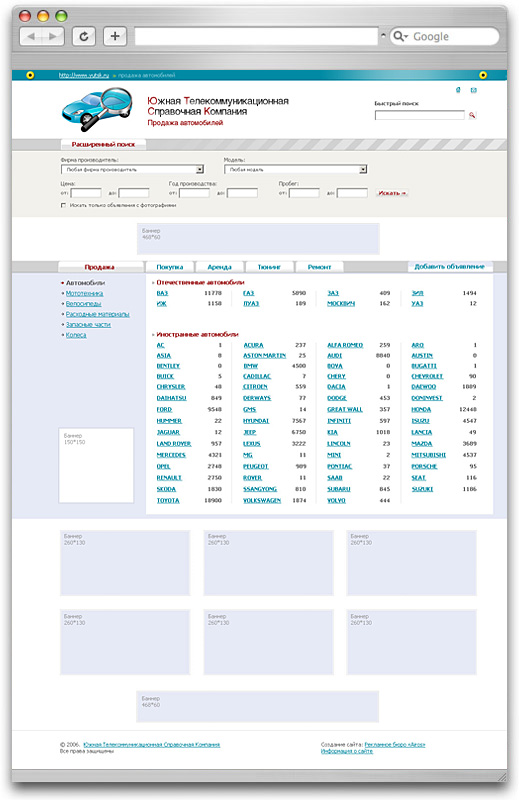The width and height of the screenshot is (519, 800).
Task: Open the BMW brand link
Action: point(251,366)
